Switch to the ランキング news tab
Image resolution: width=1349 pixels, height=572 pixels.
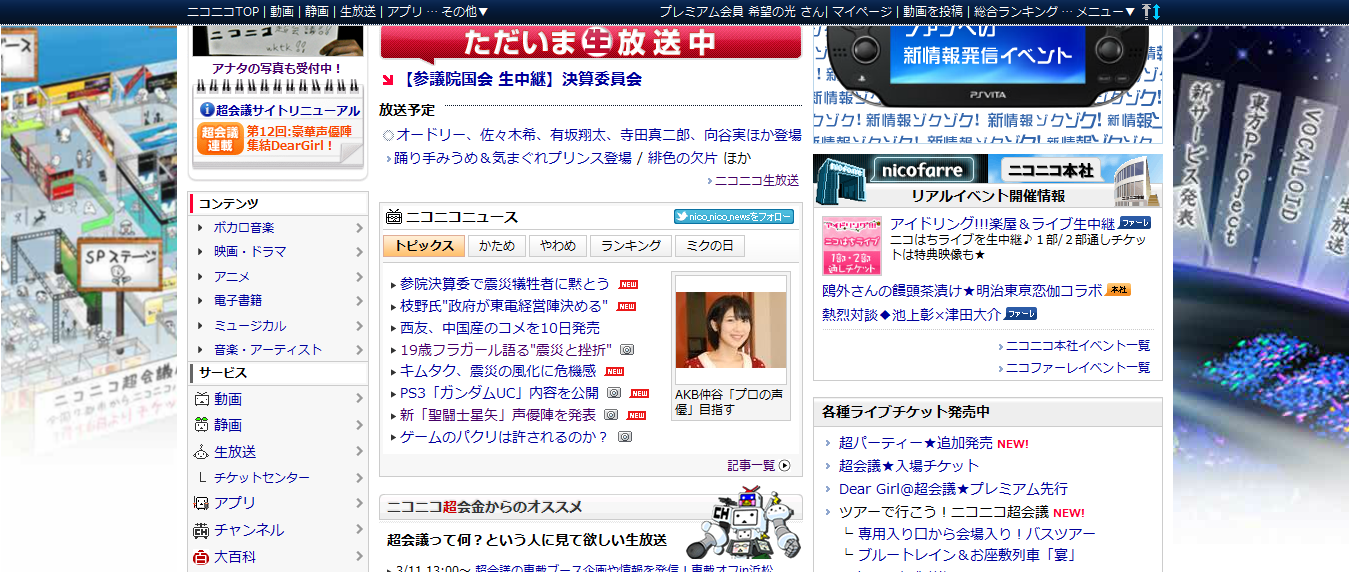631,246
